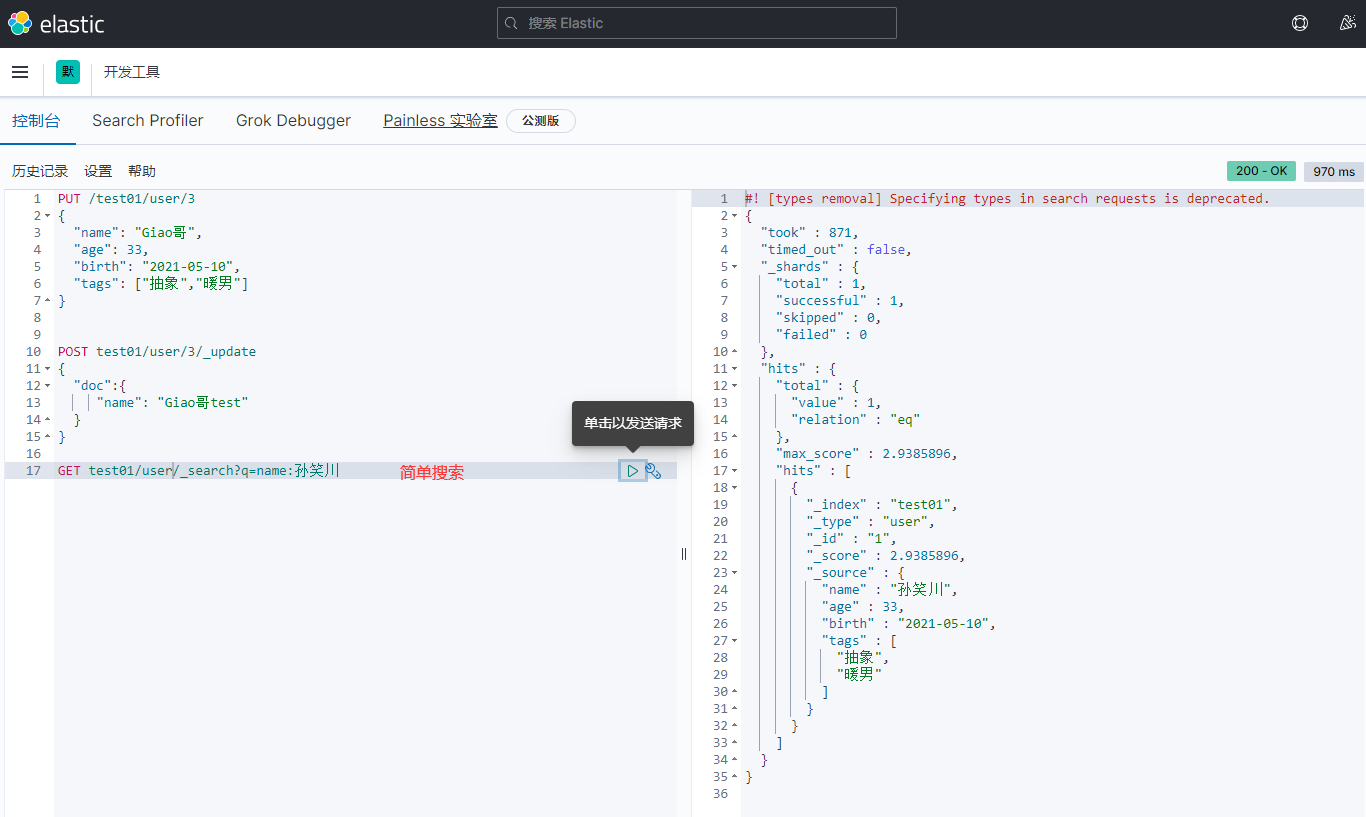
Task: Open the wrench request options icon
Action: pyautogui.click(x=654, y=471)
